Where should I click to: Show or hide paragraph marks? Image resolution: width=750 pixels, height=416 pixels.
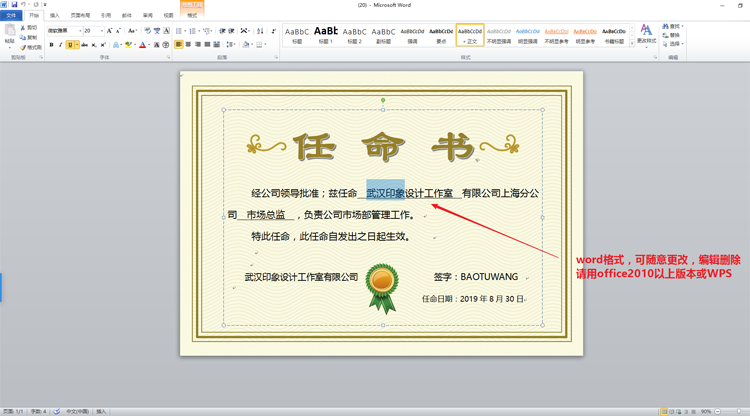pyautogui.click(x=273, y=31)
